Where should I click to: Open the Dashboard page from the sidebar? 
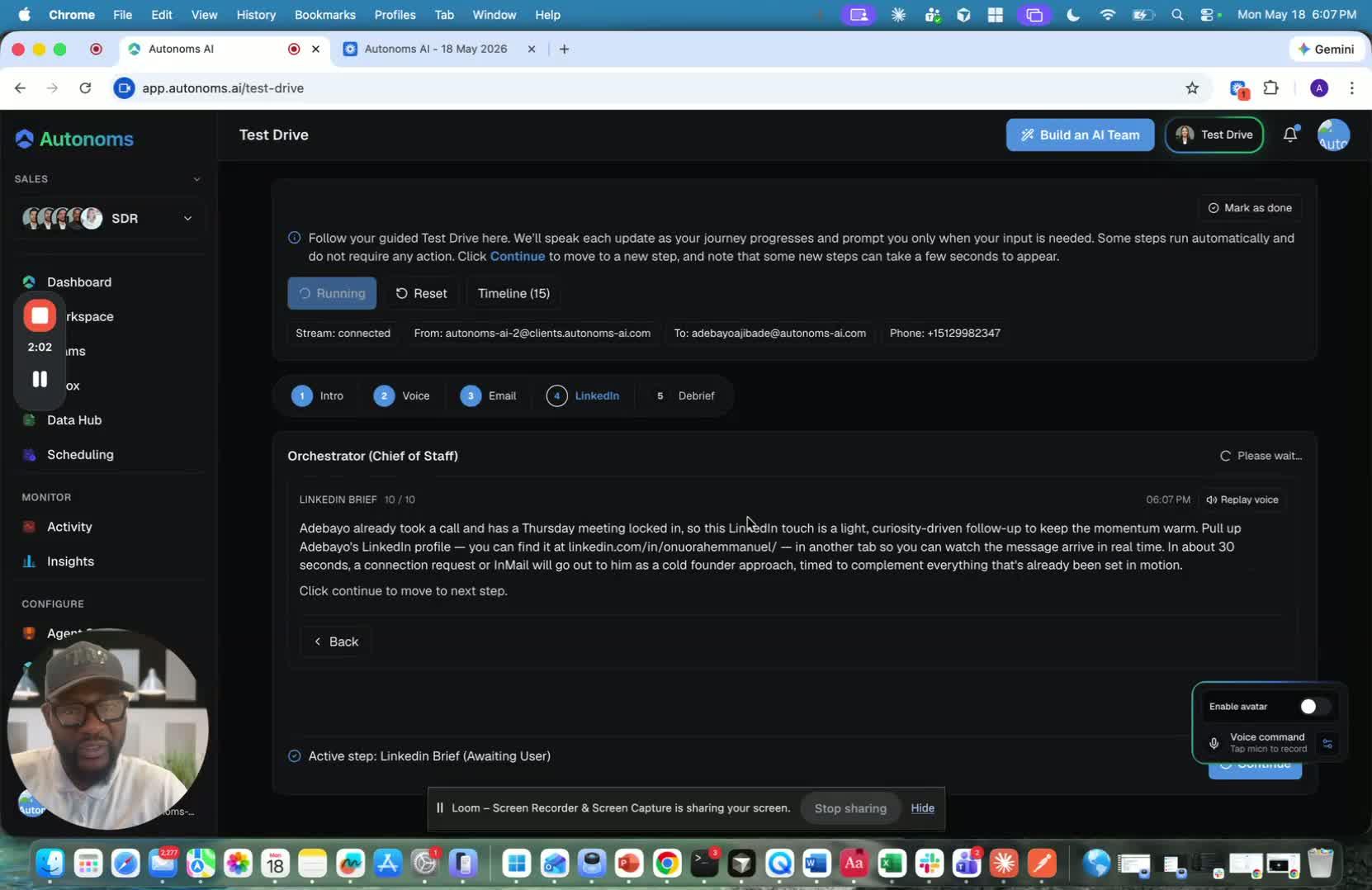[x=78, y=282]
